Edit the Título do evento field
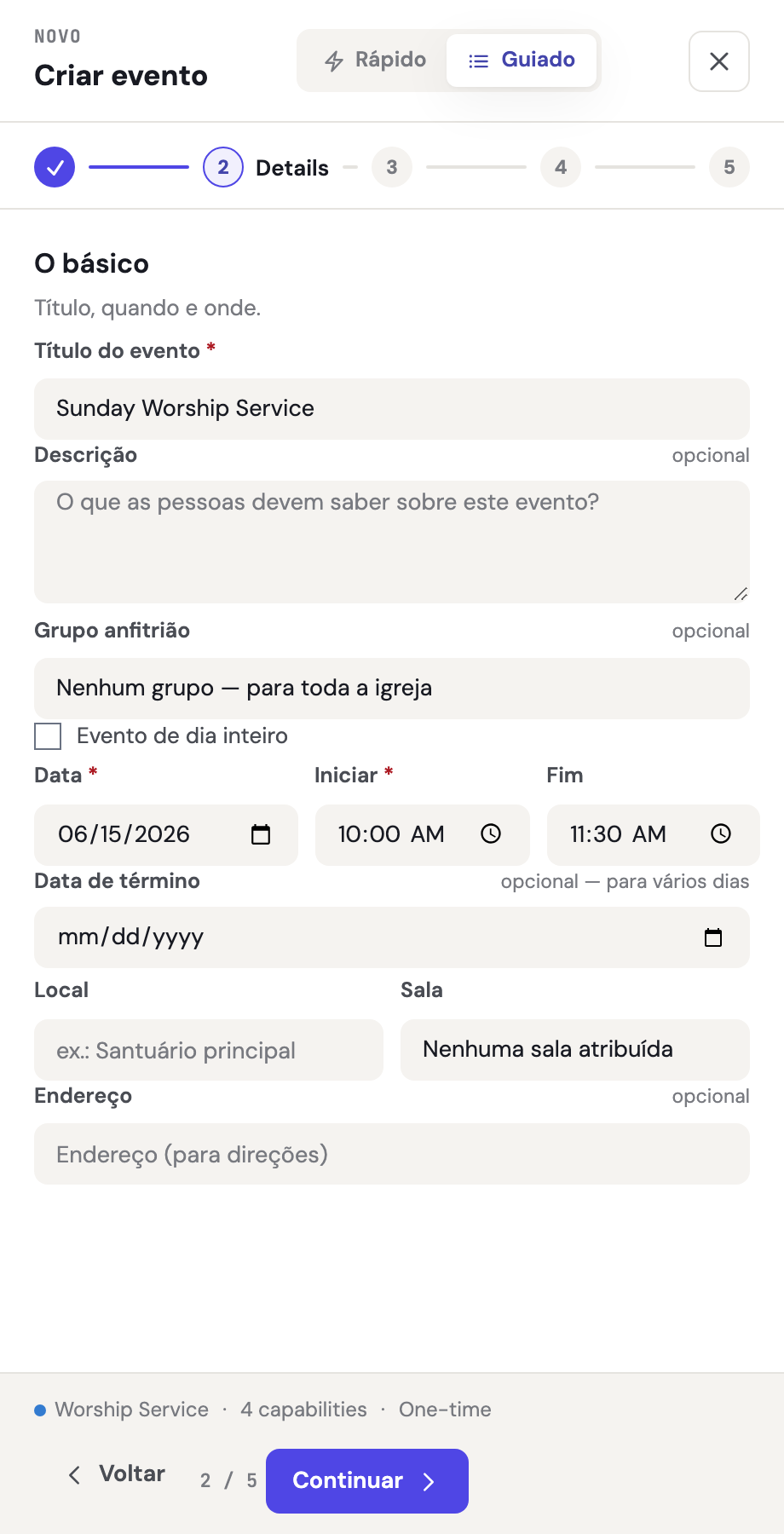The height and width of the screenshot is (1534, 784). point(392,409)
